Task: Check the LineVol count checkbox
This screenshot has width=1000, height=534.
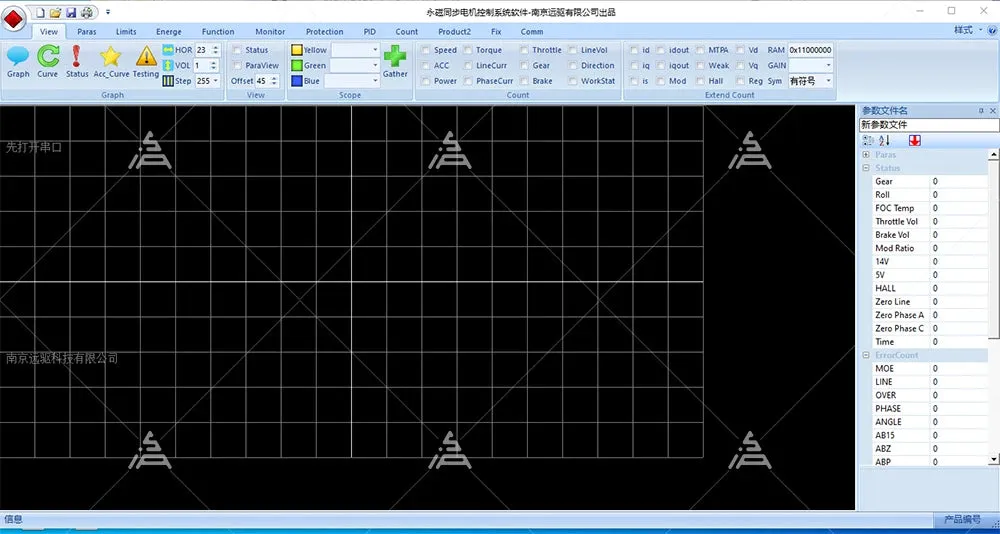Action: point(573,50)
